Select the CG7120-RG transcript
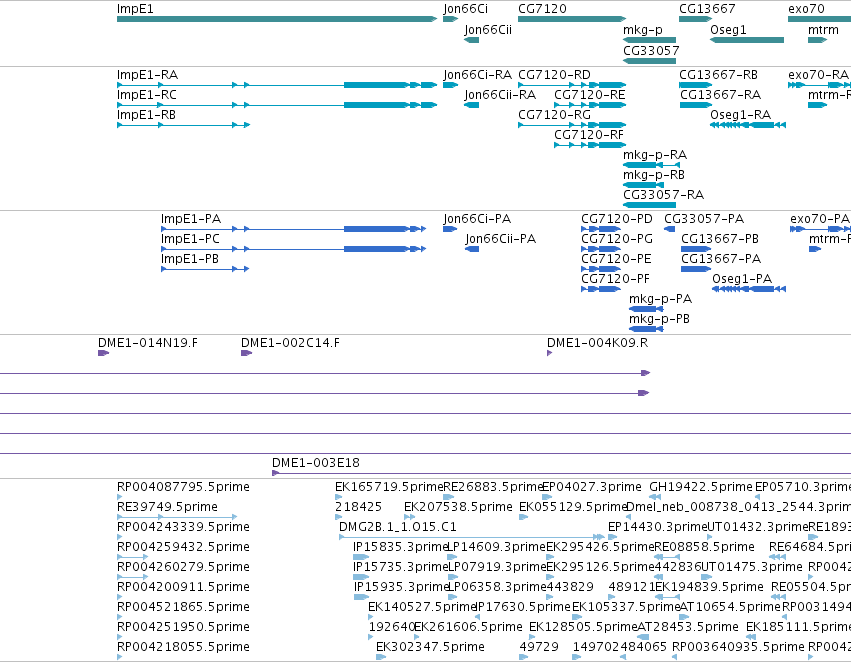This screenshot has height=662, width=851. 572,125
